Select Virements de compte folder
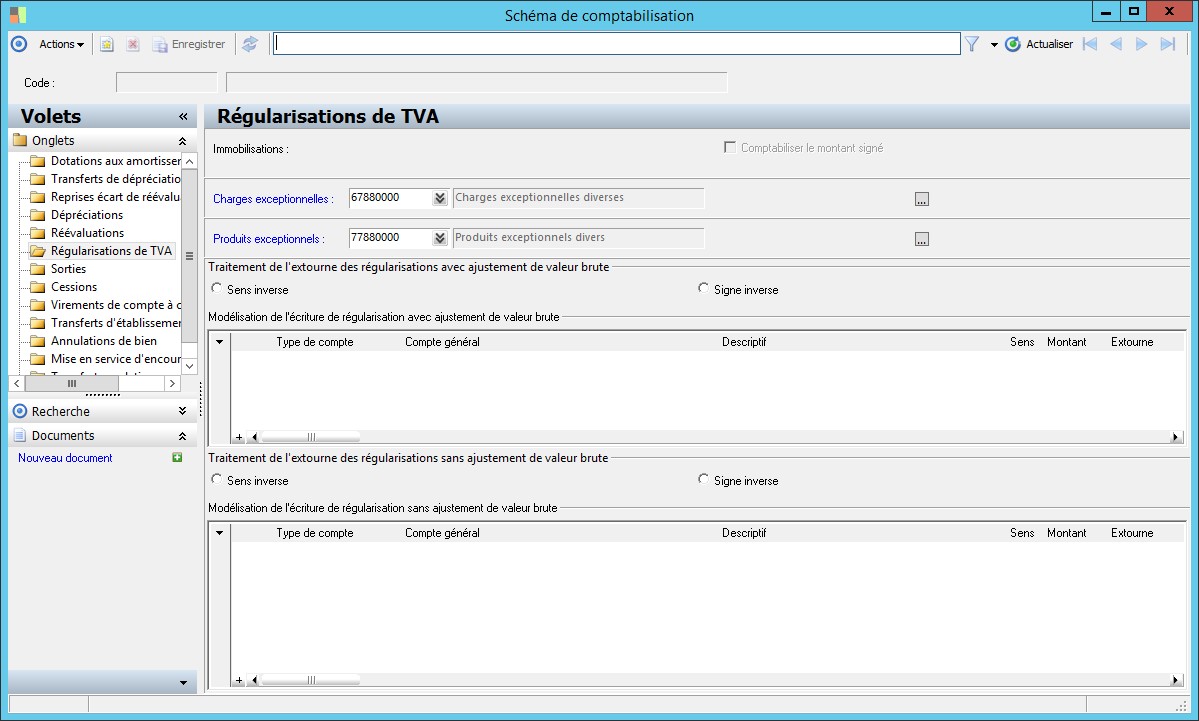This screenshot has height=721, width=1199. pyautogui.click(x=106, y=305)
